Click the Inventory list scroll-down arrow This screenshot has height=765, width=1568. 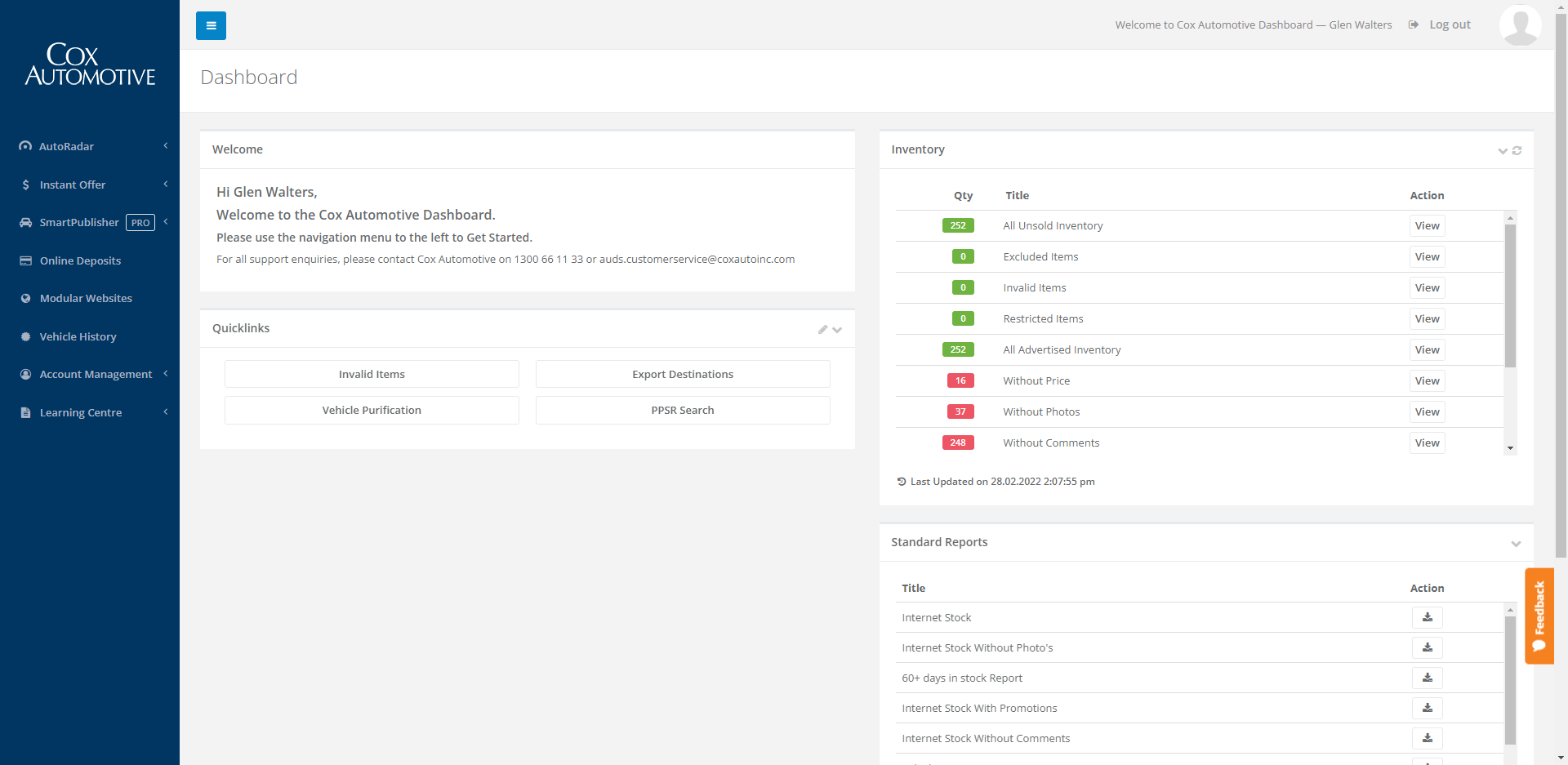click(x=1510, y=448)
